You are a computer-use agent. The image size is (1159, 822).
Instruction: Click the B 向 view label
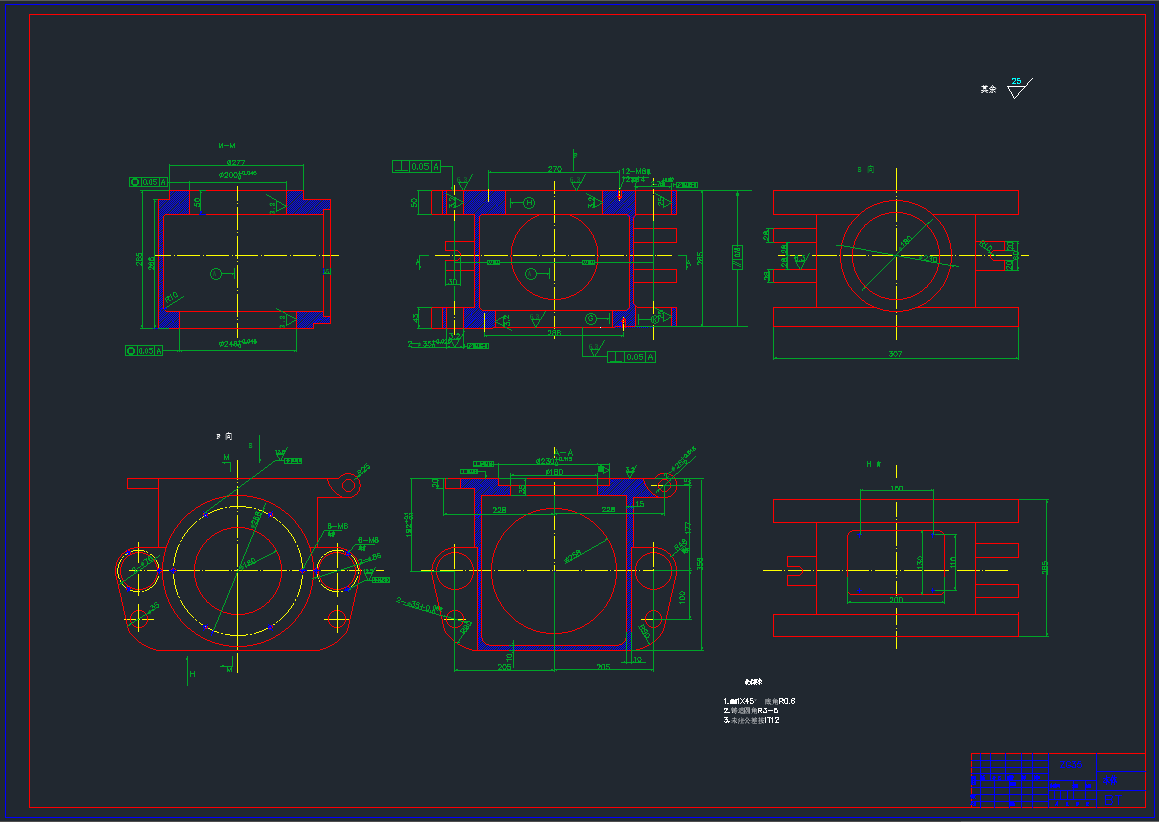866,169
